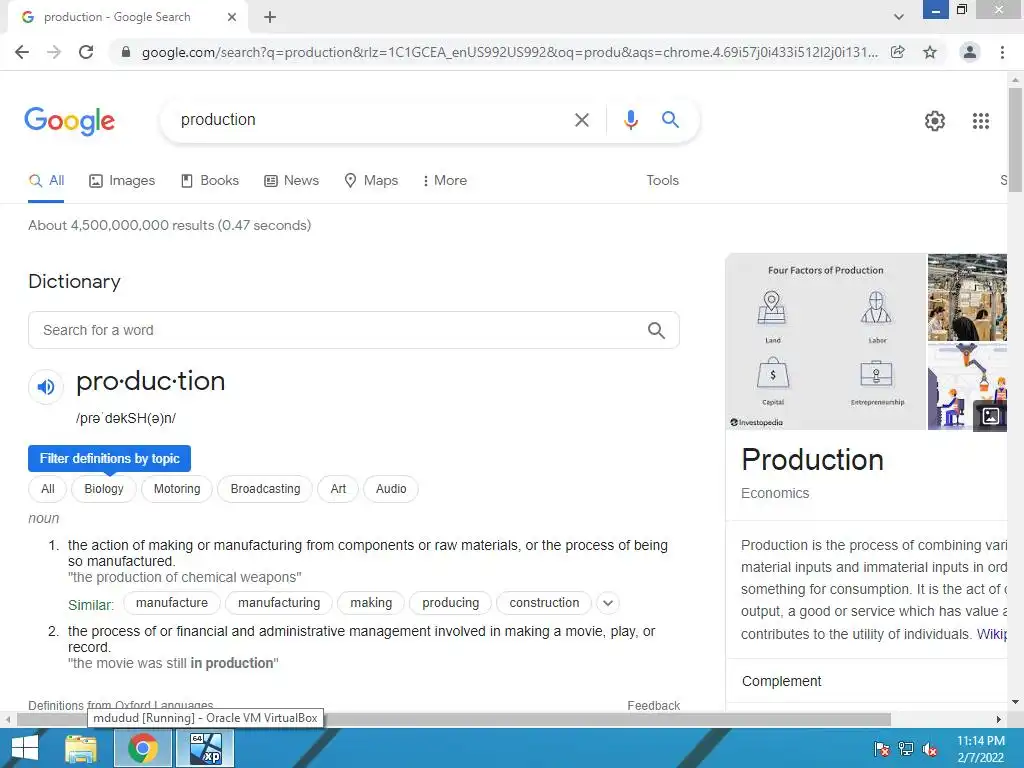1024x768 pixels.
Task: Open synonym manufacture
Action: tap(172, 603)
